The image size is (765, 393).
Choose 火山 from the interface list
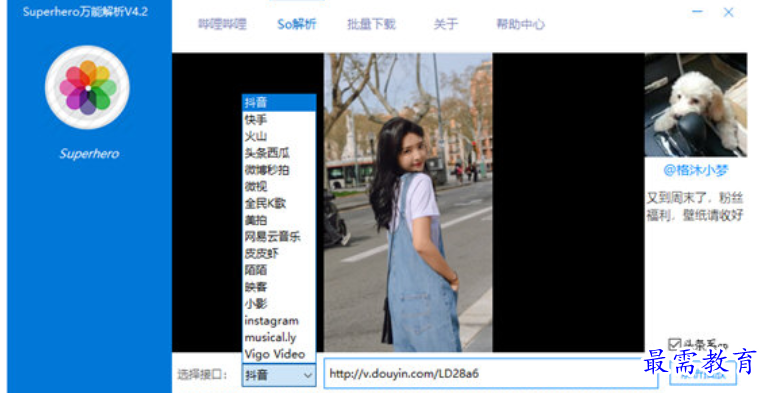[x=279, y=136]
